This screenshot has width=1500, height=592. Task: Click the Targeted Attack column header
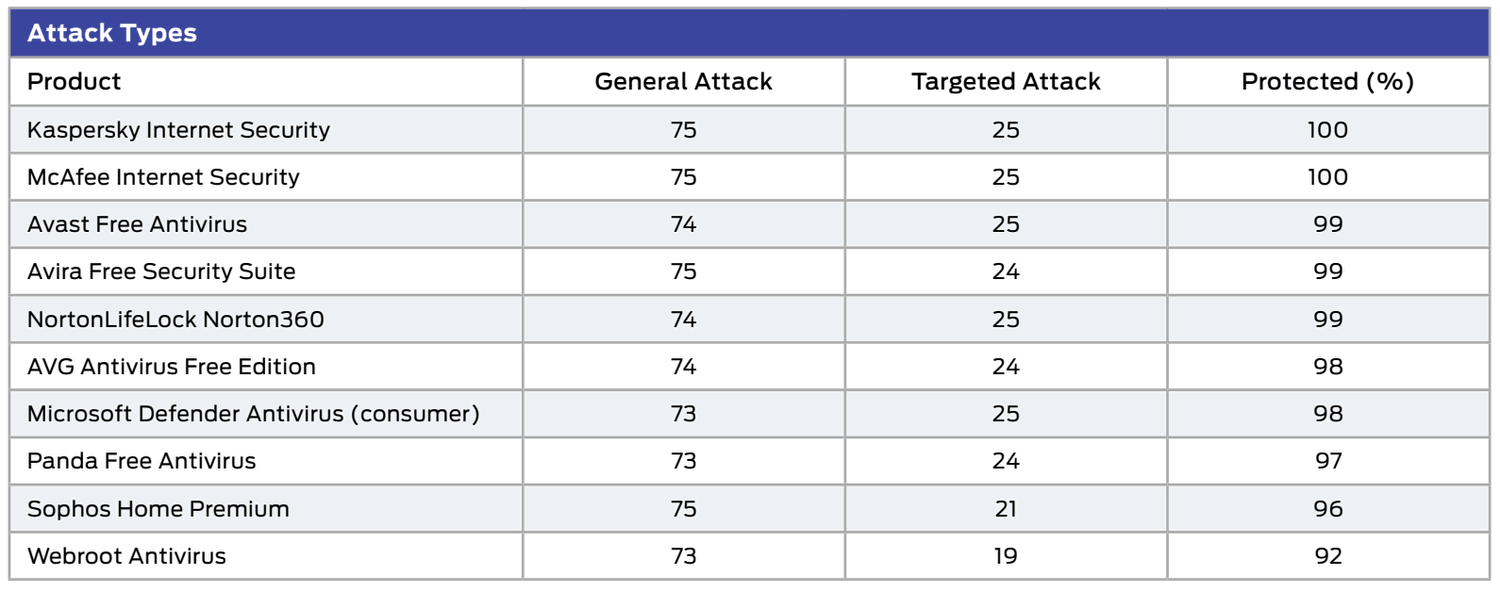[x=1005, y=82]
